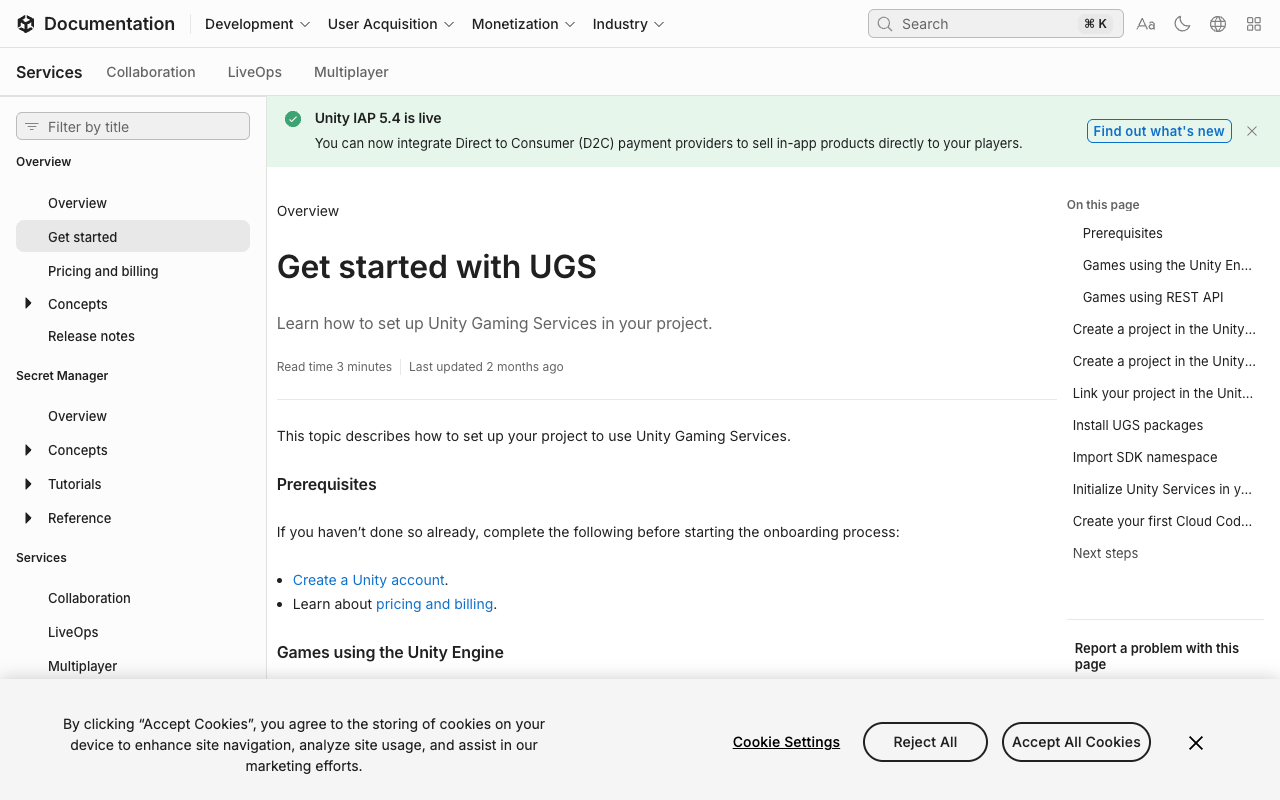The width and height of the screenshot is (1280, 800).
Task: Jump to Games using REST API section
Action: click(x=1153, y=297)
